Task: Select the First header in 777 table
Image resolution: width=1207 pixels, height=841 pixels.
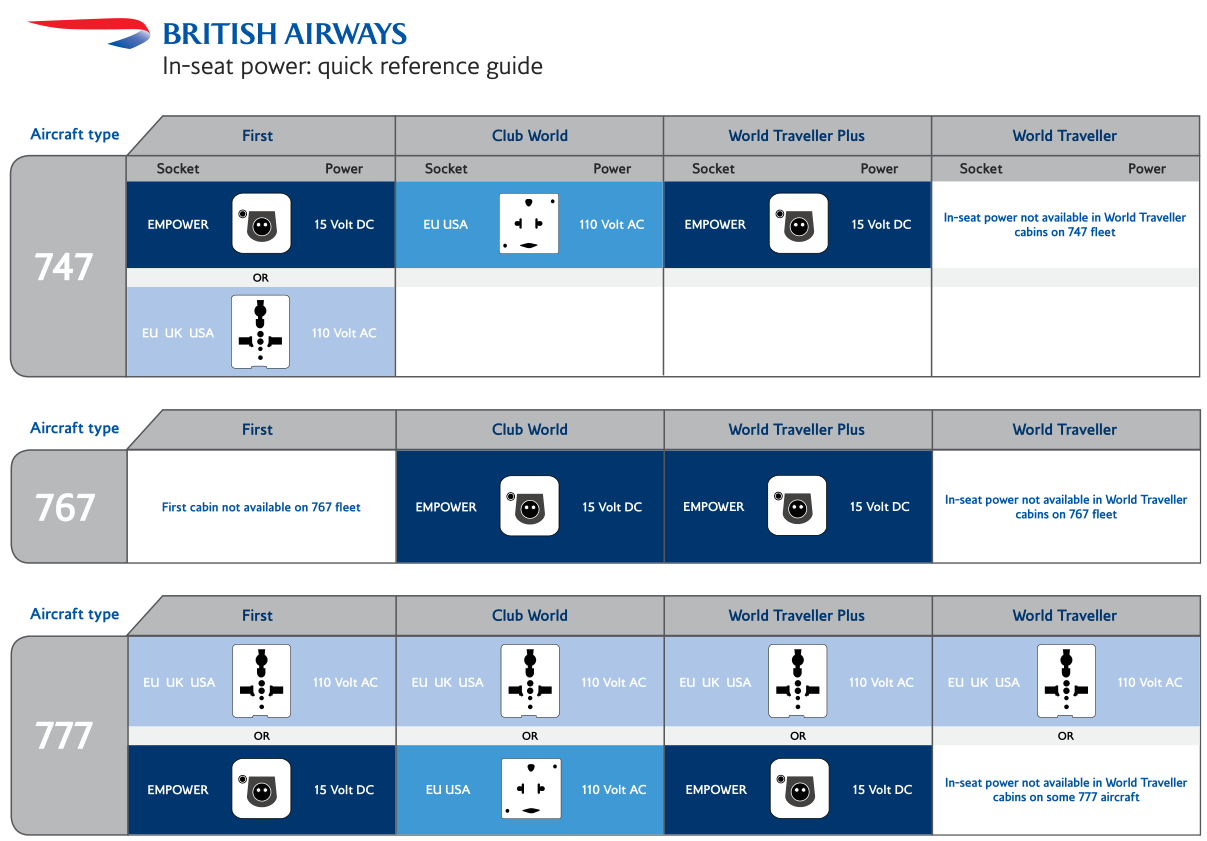Action: [257, 616]
